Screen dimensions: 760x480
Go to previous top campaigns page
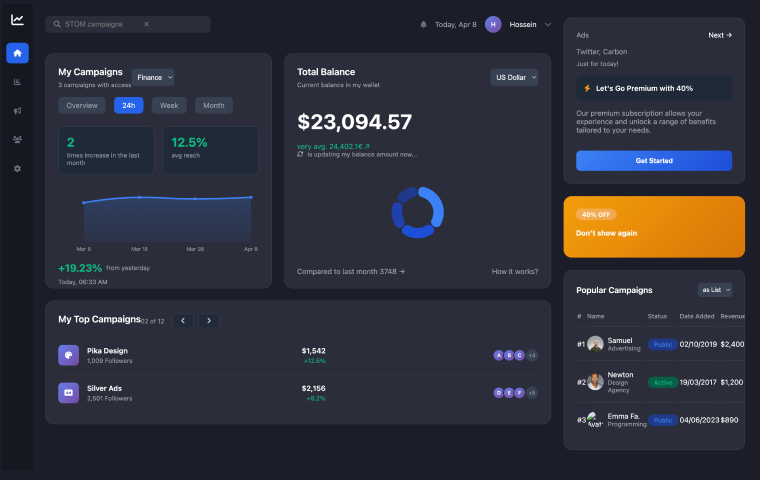pyautogui.click(x=183, y=320)
